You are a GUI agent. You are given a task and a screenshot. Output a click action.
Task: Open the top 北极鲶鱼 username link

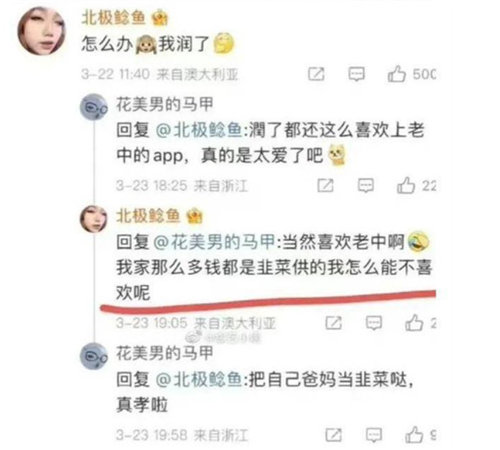coord(113,18)
